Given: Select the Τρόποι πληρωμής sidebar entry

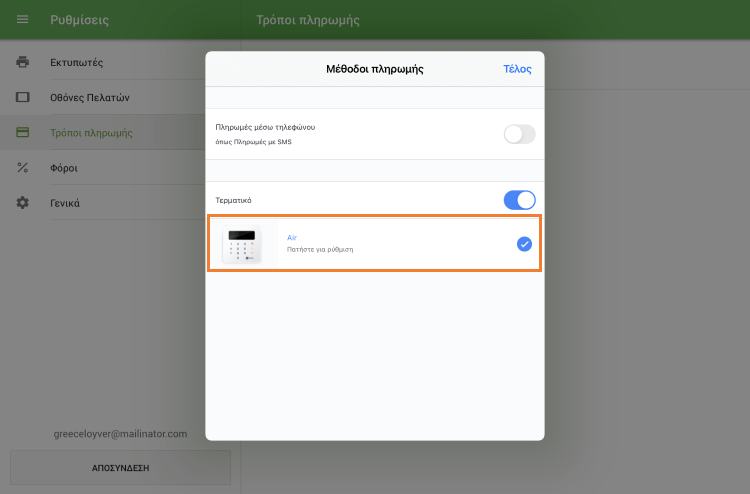Looking at the screenshot, I should [x=91, y=133].
